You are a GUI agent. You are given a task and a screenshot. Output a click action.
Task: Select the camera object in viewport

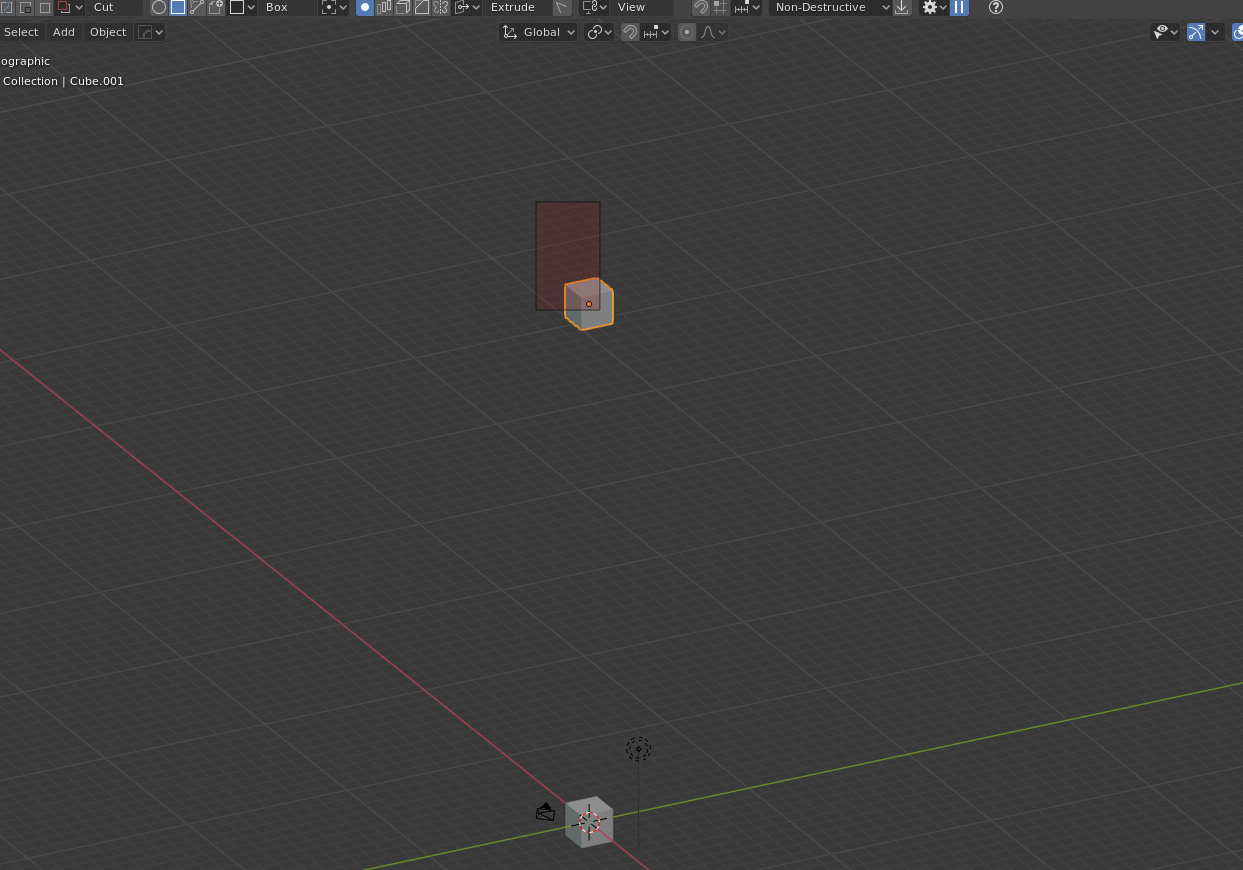click(x=545, y=812)
